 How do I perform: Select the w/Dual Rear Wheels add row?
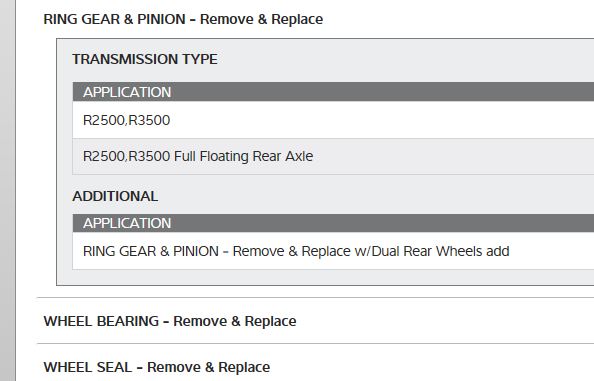click(333, 251)
